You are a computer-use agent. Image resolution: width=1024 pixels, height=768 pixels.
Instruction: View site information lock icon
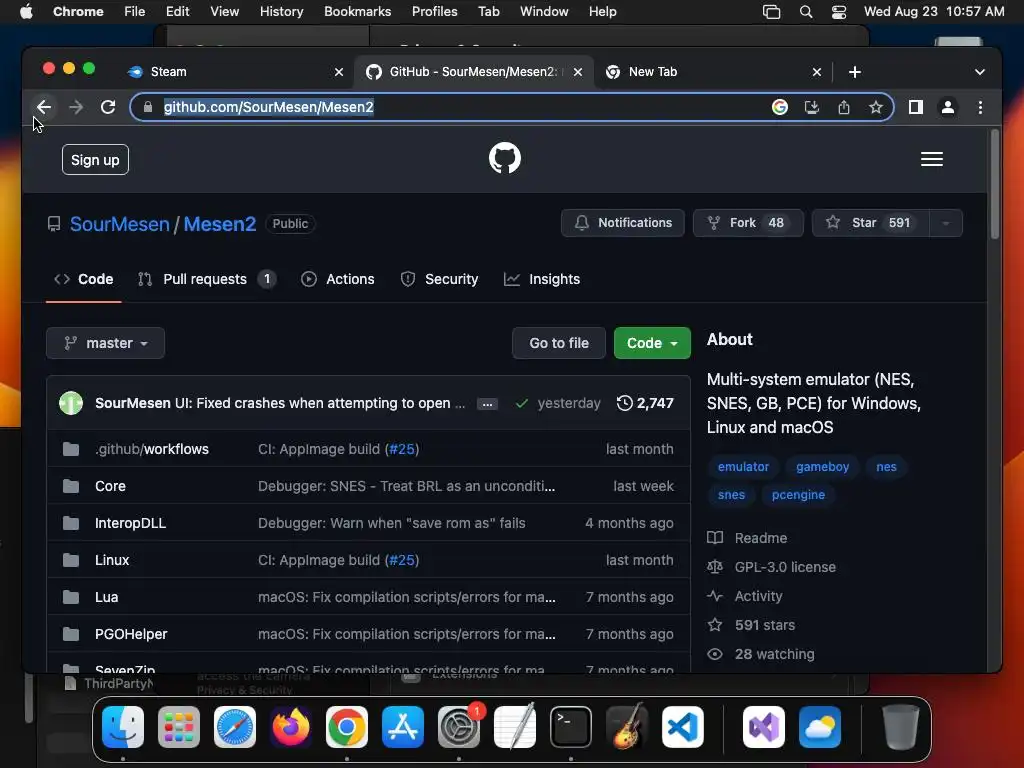click(148, 107)
